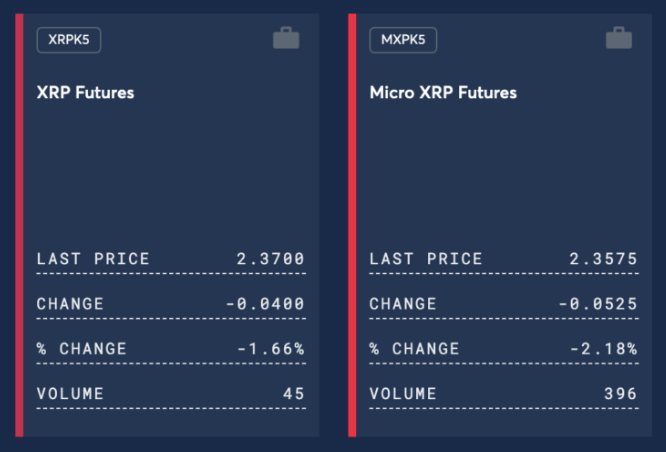
Task: Open the XRP Futures title link
Action: tap(85, 93)
